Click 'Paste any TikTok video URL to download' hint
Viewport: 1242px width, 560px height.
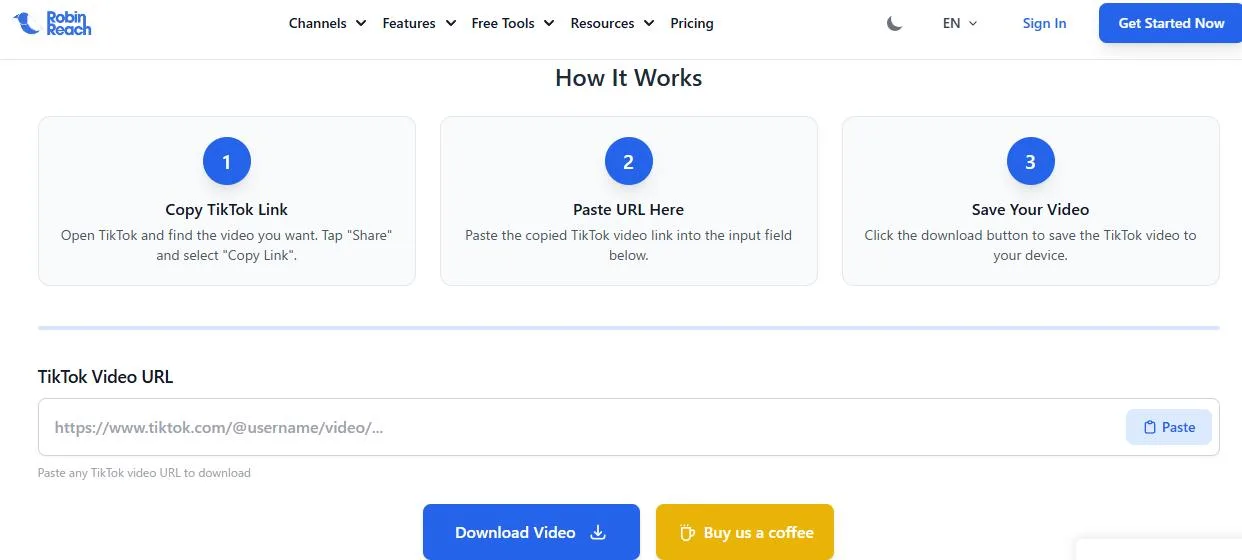tap(144, 472)
